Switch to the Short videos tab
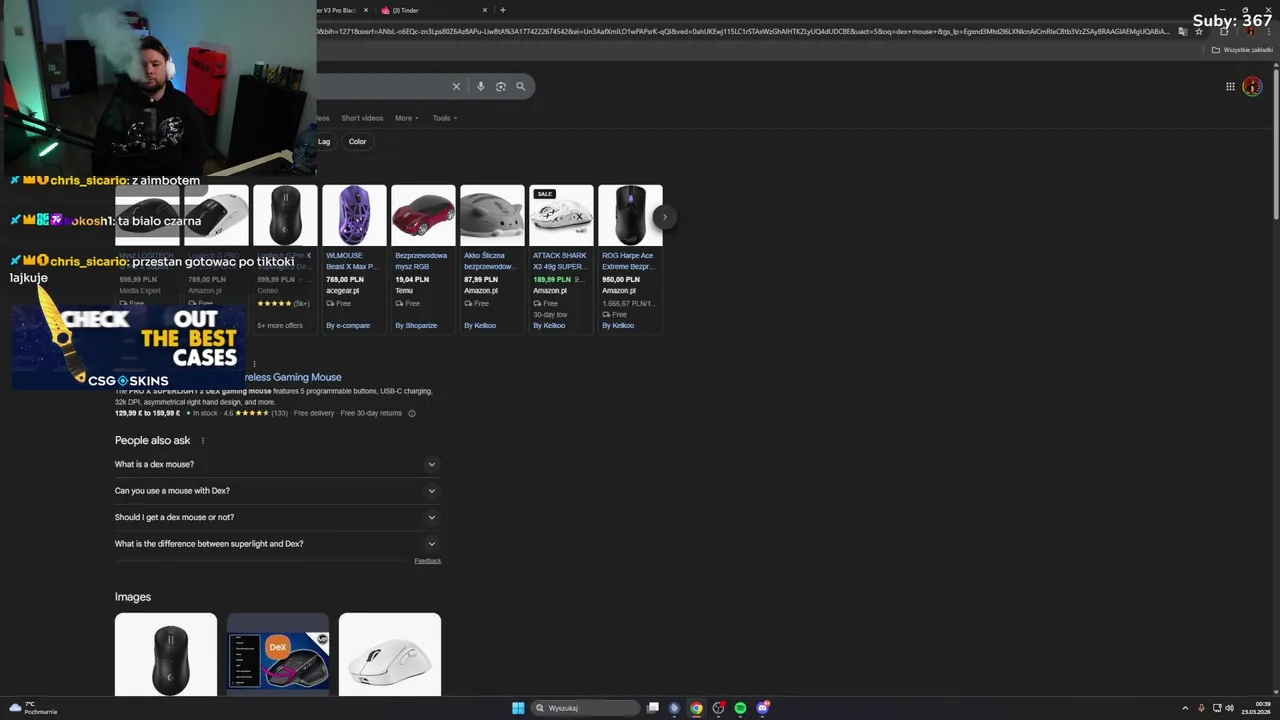 [x=362, y=118]
